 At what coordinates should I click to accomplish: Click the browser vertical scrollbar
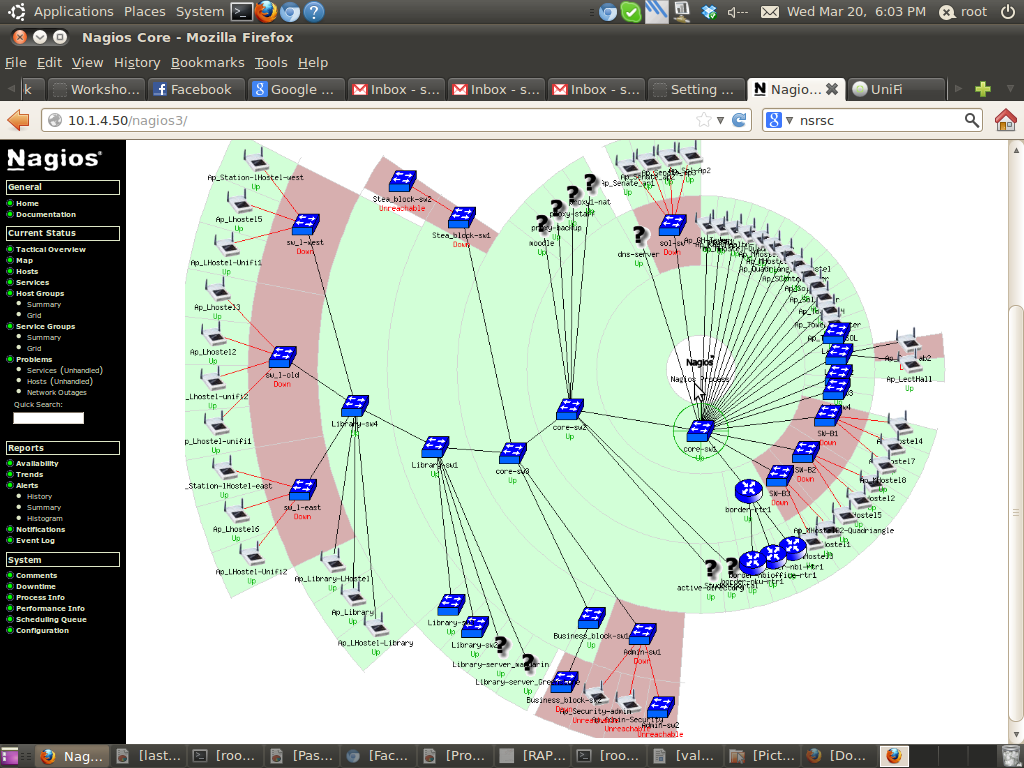(x=1015, y=400)
